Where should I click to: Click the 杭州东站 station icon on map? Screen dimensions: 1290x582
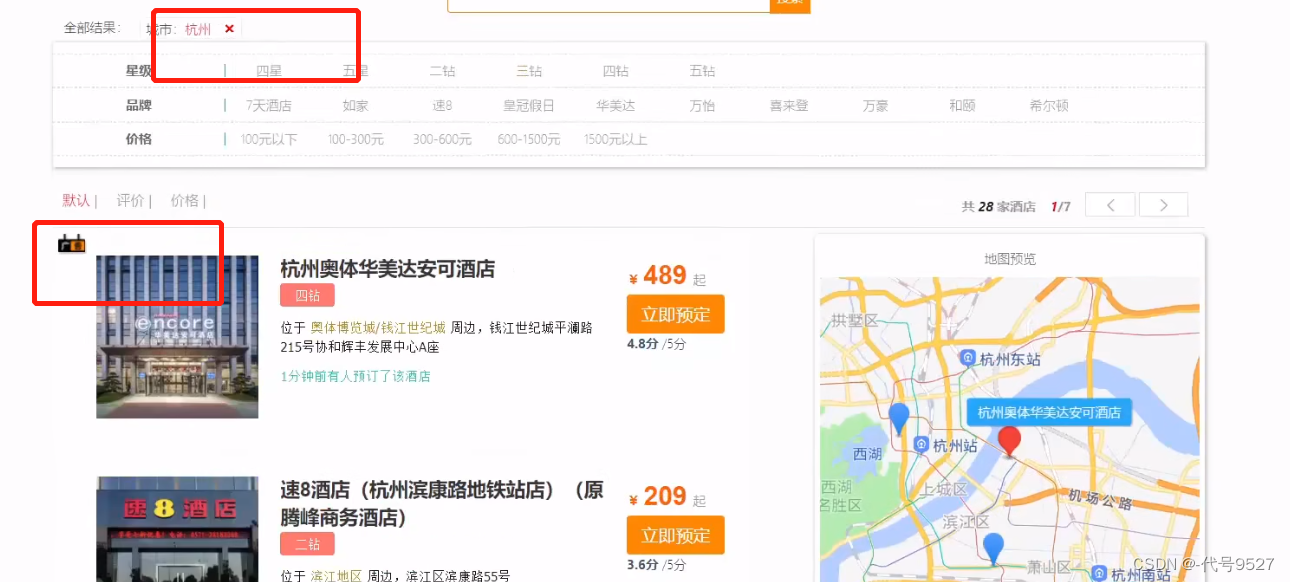tap(967, 358)
